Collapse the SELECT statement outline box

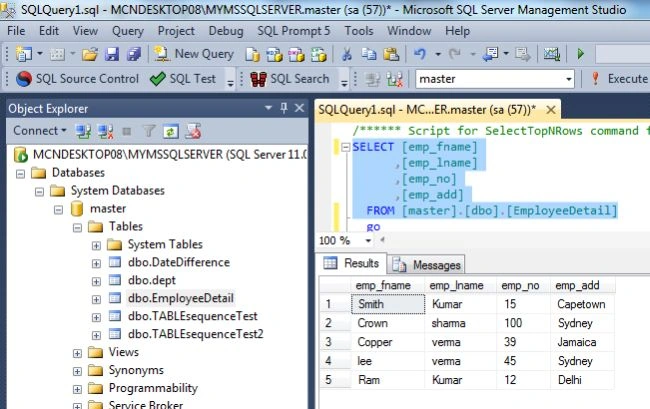[x=345, y=147]
